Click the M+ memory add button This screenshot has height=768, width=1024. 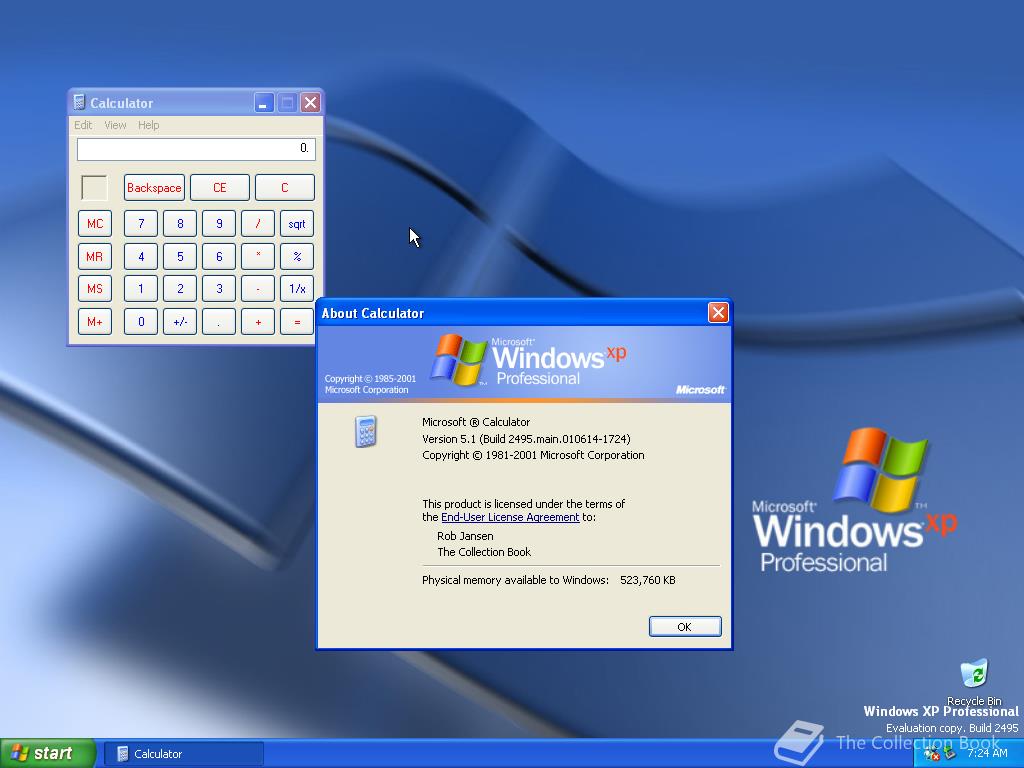tap(95, 321)
